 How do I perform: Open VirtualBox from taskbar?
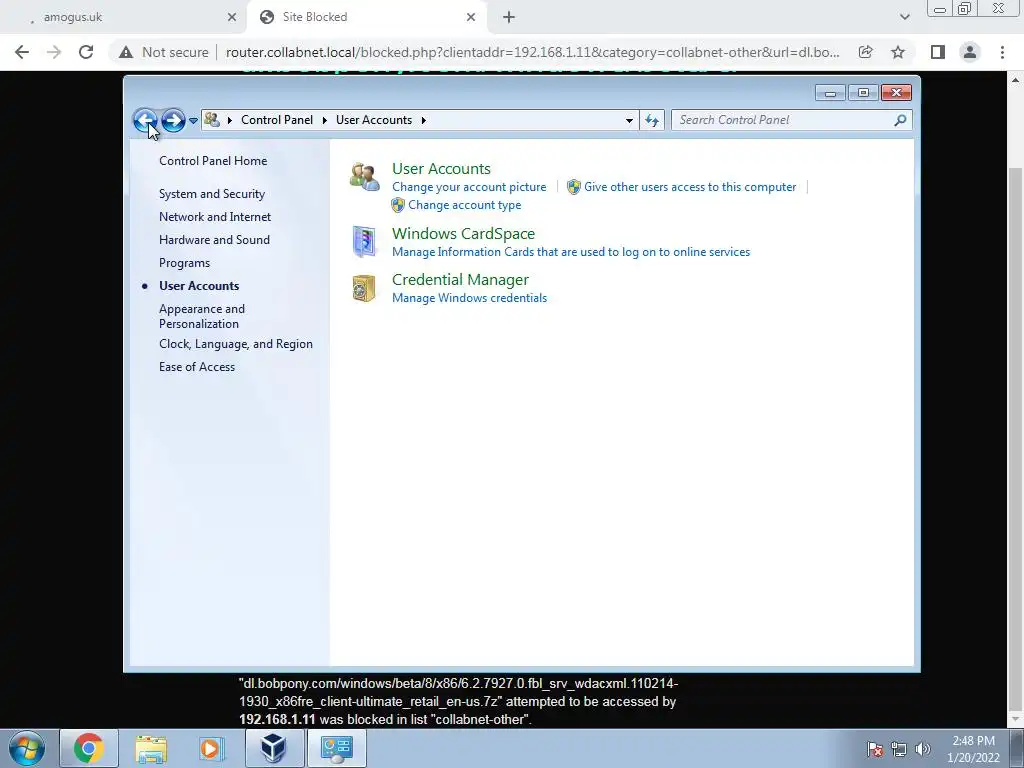tap(274, 748)
